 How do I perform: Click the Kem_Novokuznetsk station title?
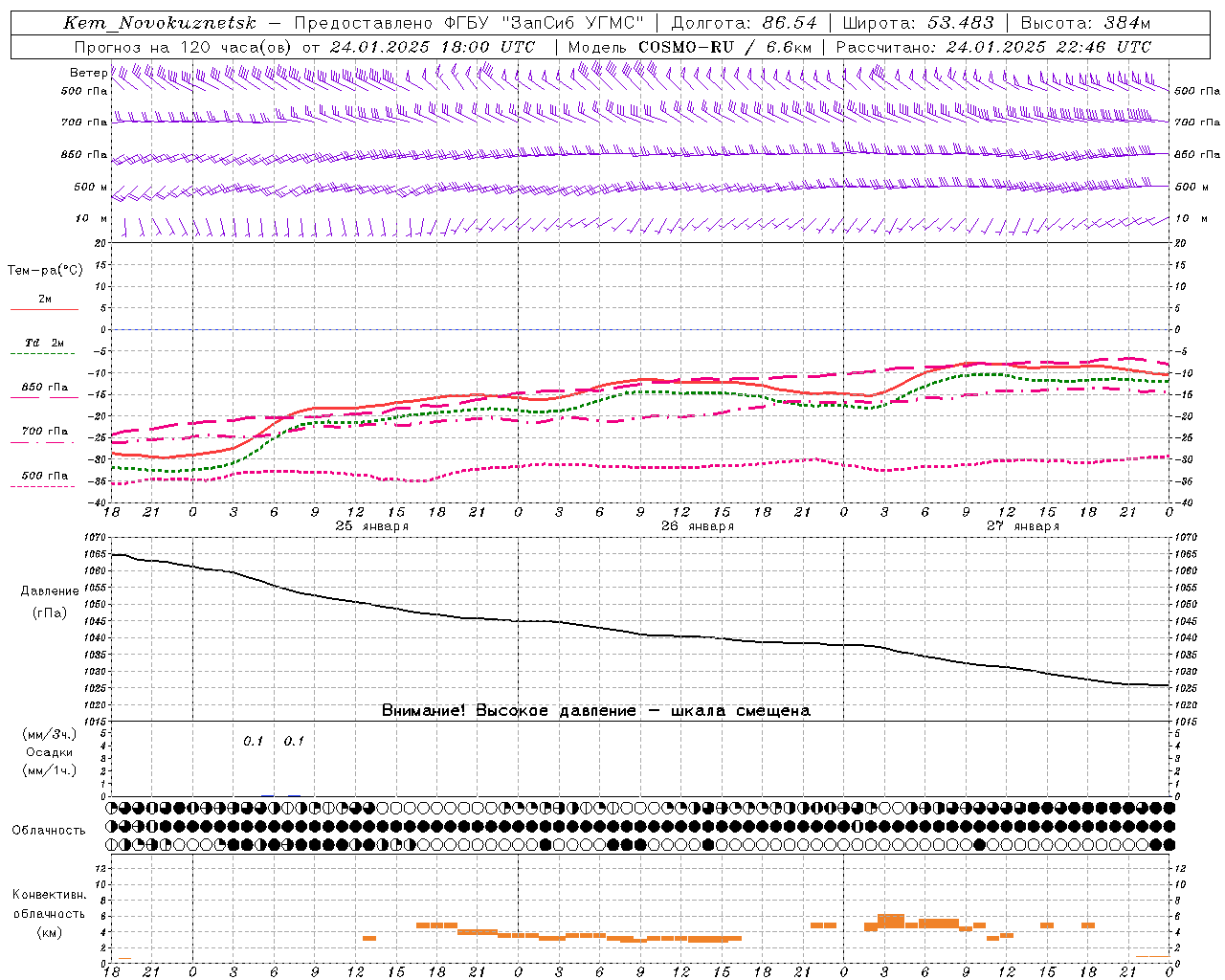click(160, 23)
